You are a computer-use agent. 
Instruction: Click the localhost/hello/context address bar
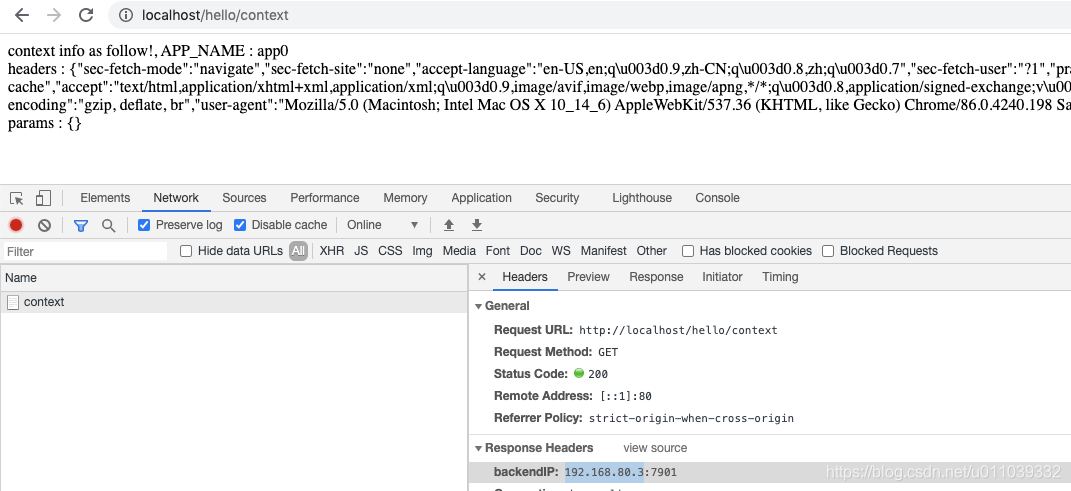[x=589, y=15]
